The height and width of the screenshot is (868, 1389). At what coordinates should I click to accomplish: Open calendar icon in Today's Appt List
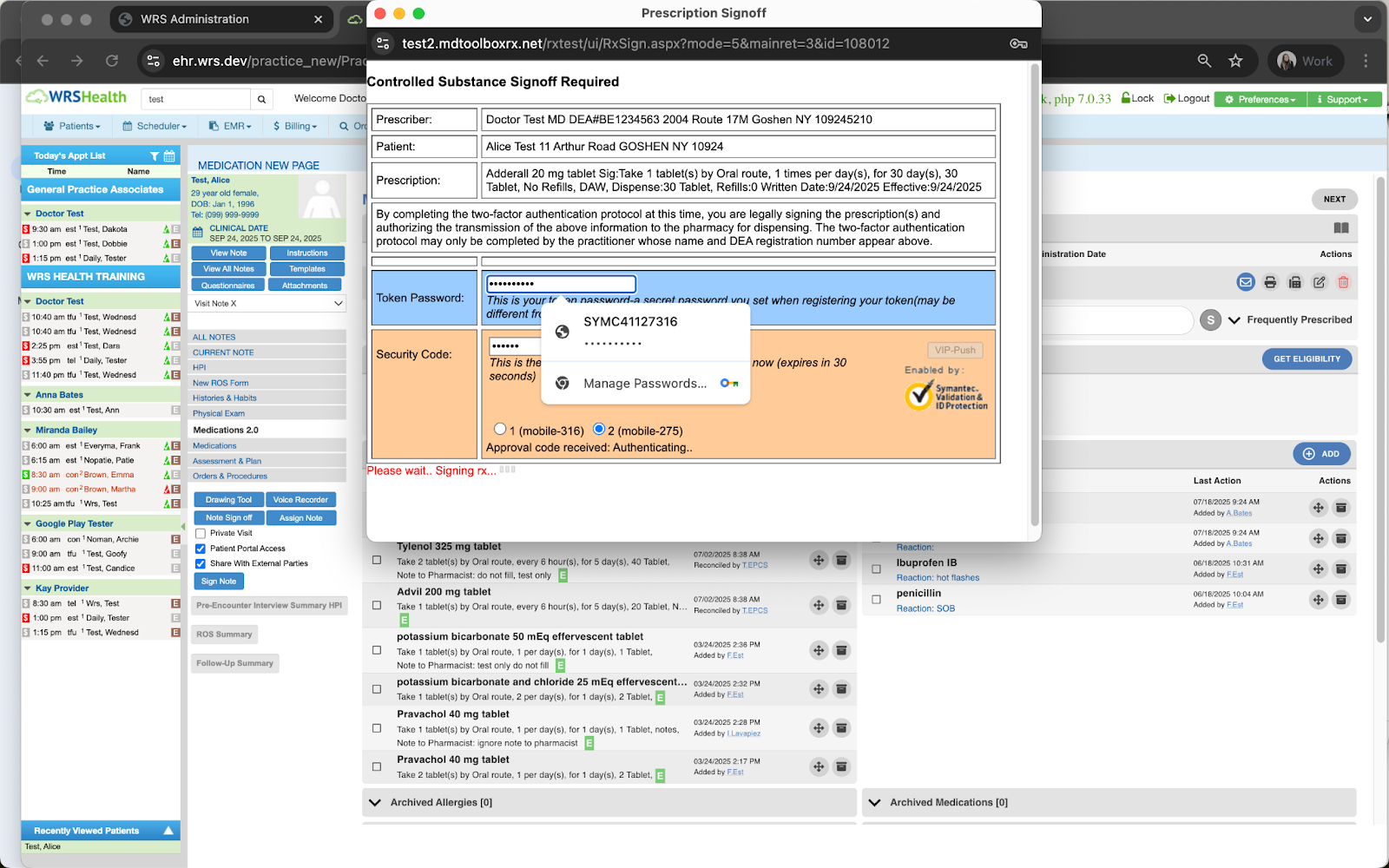(x=169, y=156)
